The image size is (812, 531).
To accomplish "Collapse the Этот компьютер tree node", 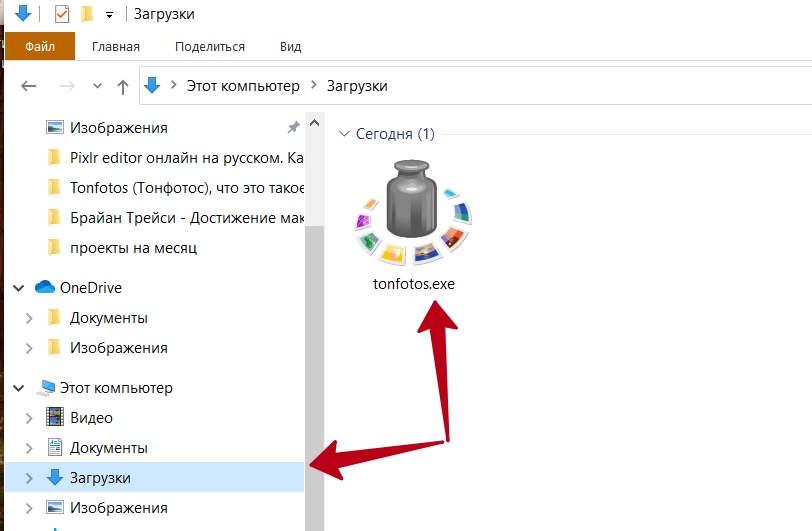I will (19, 388).
